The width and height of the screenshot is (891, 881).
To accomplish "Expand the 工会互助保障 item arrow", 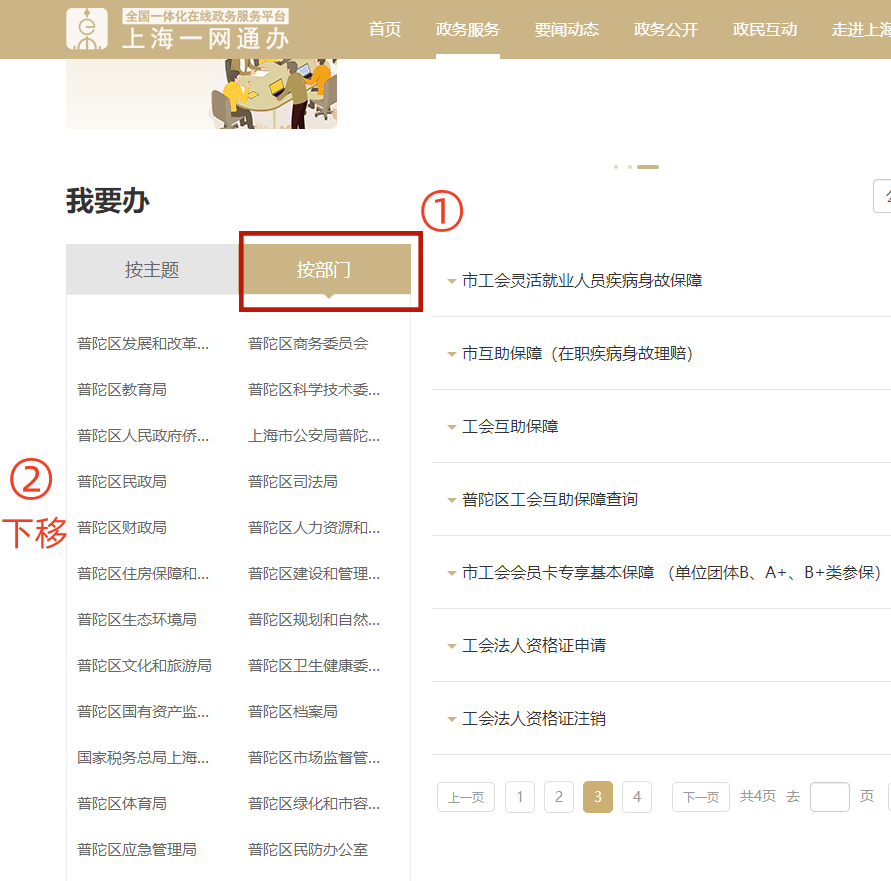I will [452, 427].
